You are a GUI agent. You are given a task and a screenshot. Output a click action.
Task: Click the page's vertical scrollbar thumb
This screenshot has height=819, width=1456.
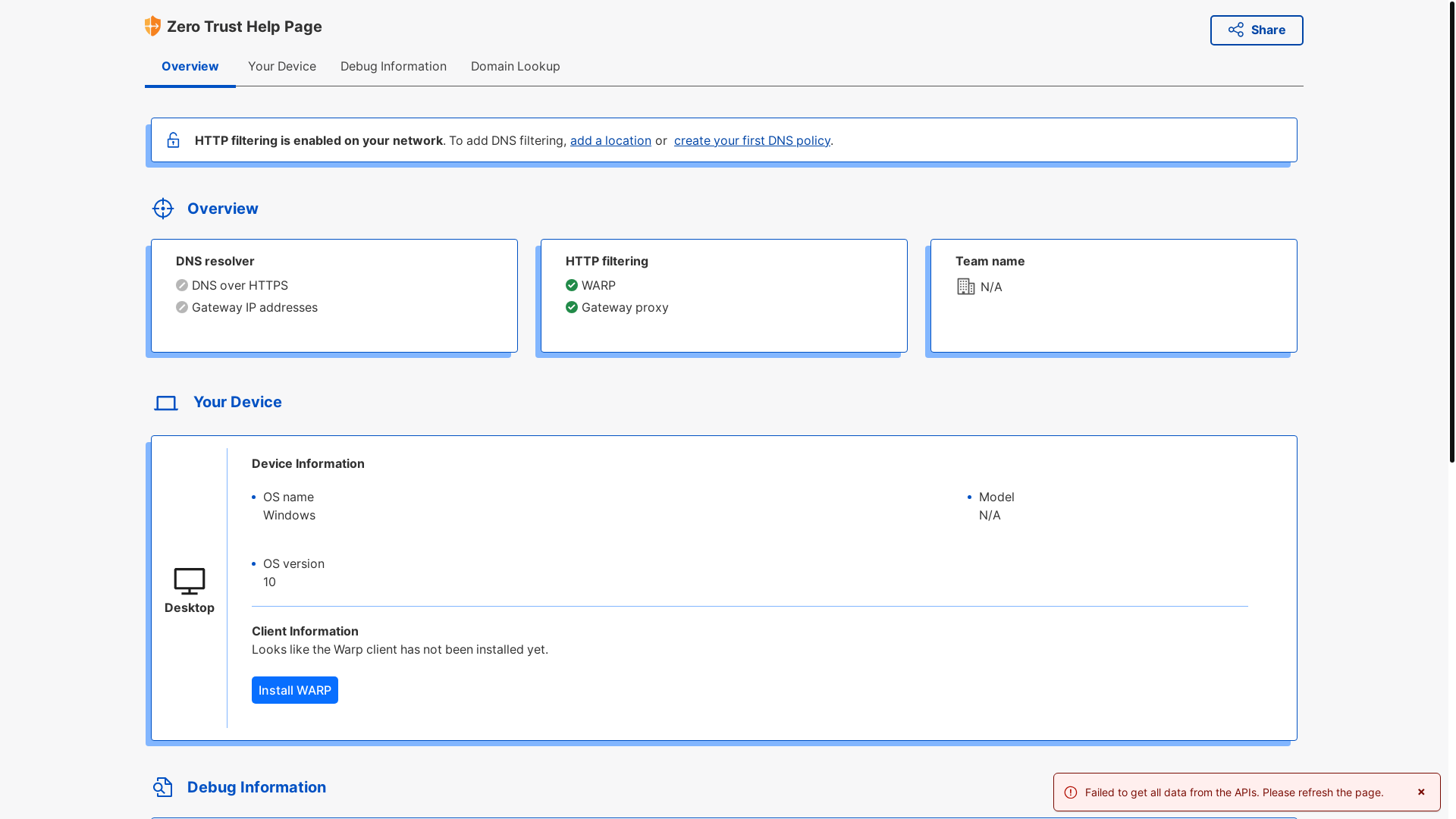(1451, 231)
